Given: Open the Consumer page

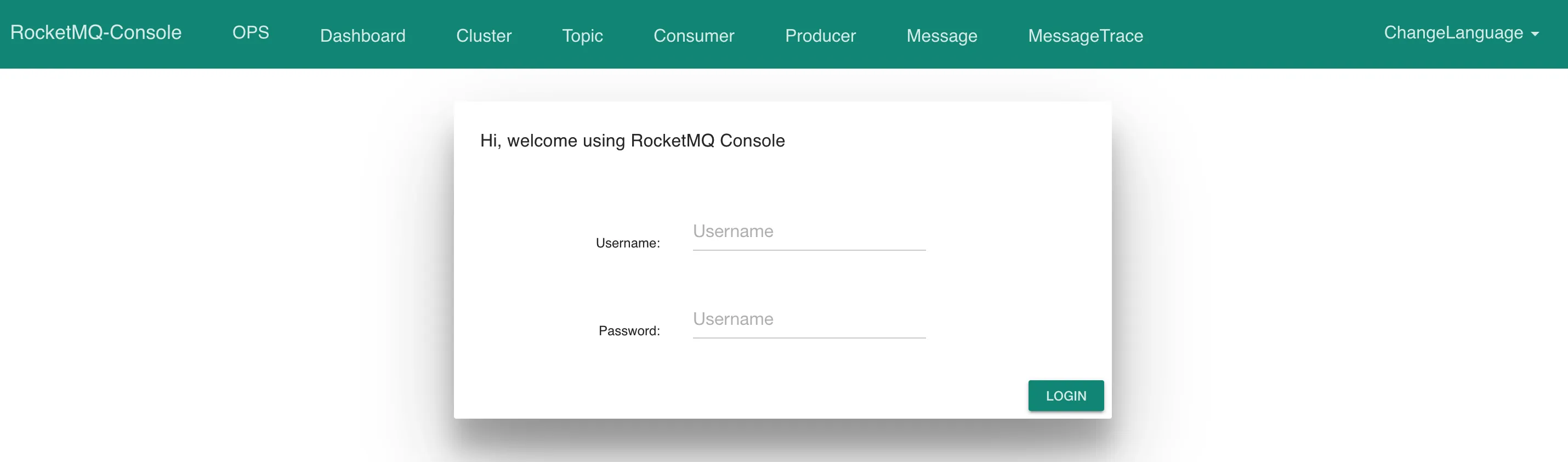Looking at the screenshot, I should pos(694,35).
